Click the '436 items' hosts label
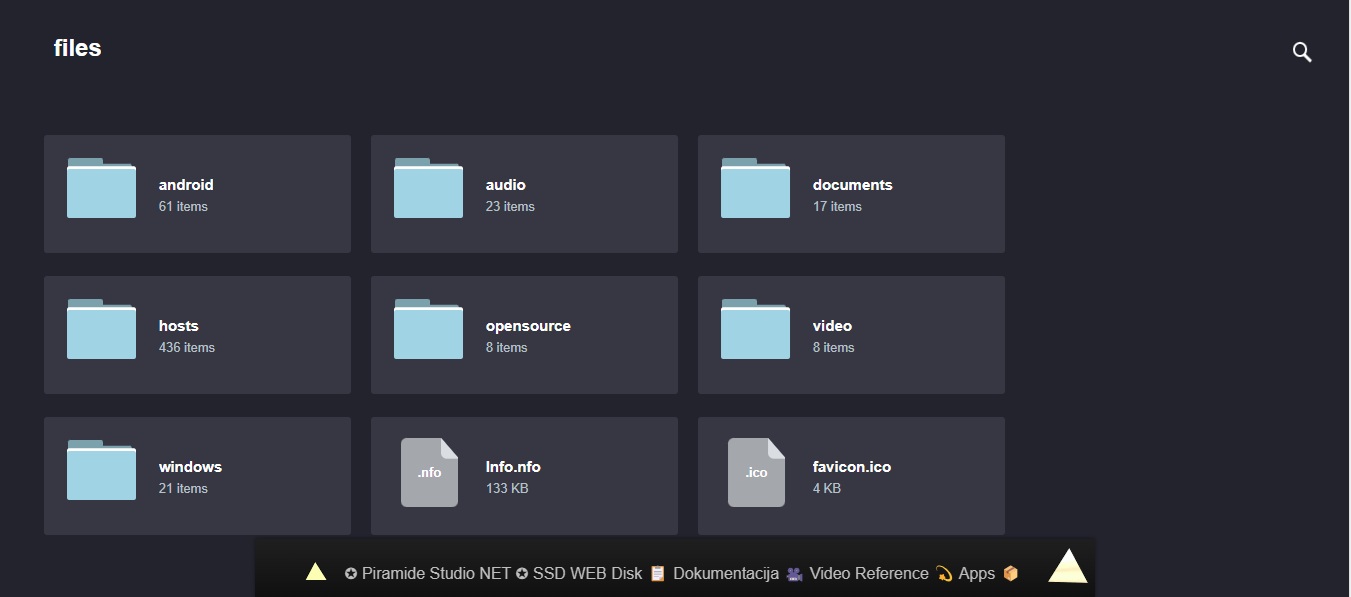Image resolution: width=1351 pixels, height=597 pixels. point(186,347)
